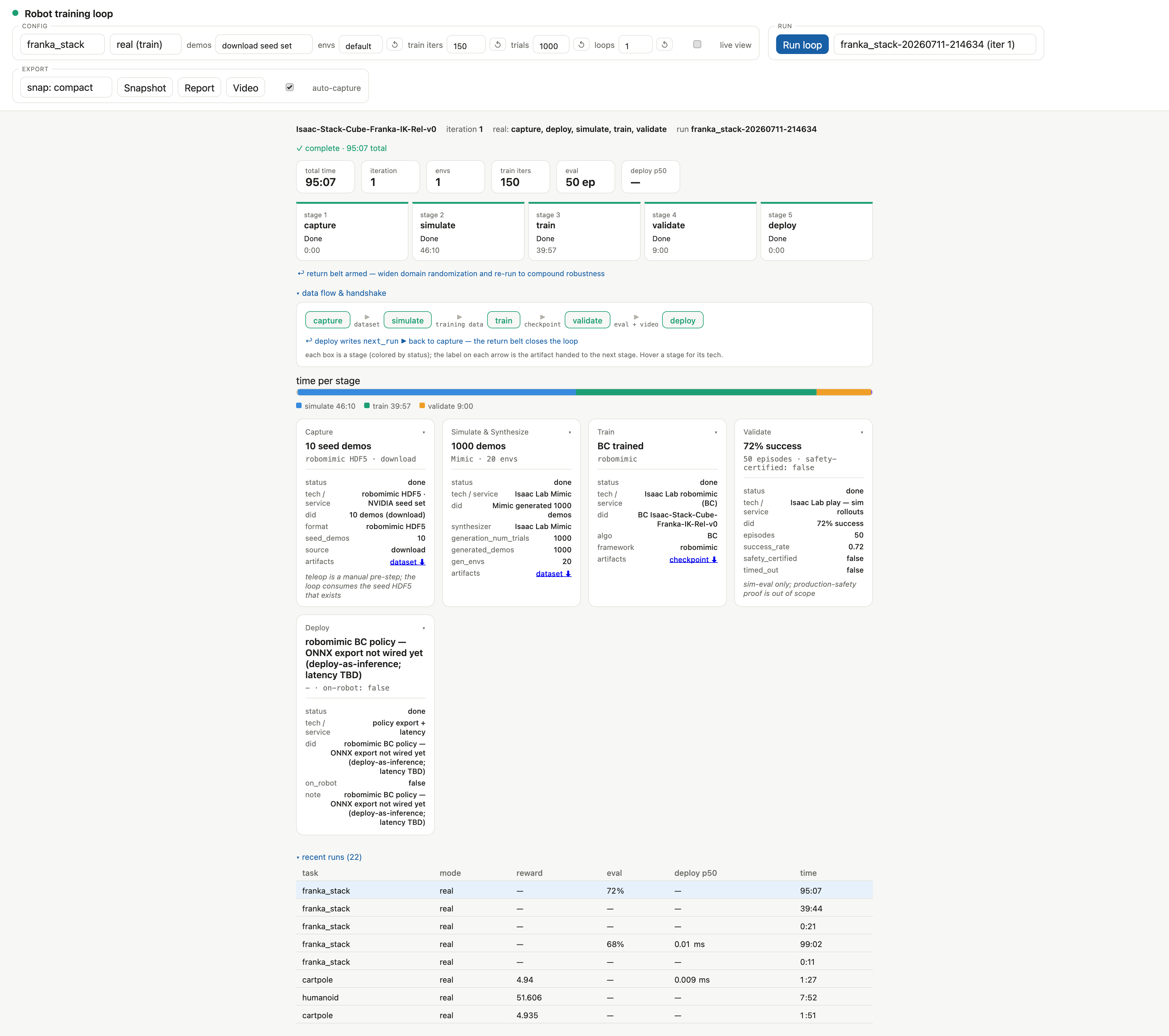The height and width of the screenshot is (1036, 1169).
Task: Open the demos download seed set dropdown
Action: [x=264, y=45]
